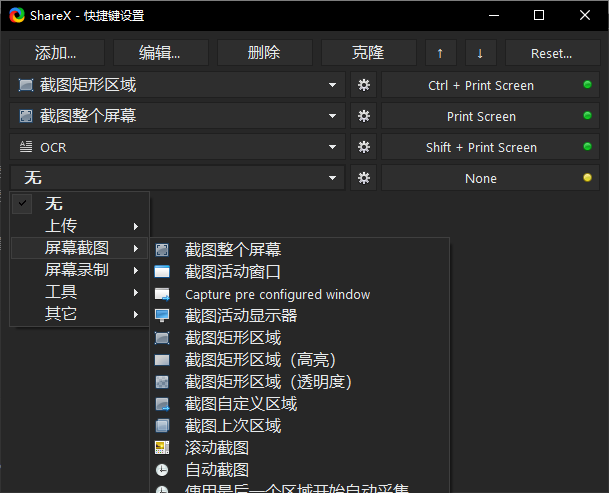Expand the 工具 submenu
The height and width of the screenshot is (493, 609).
[79, 292]
